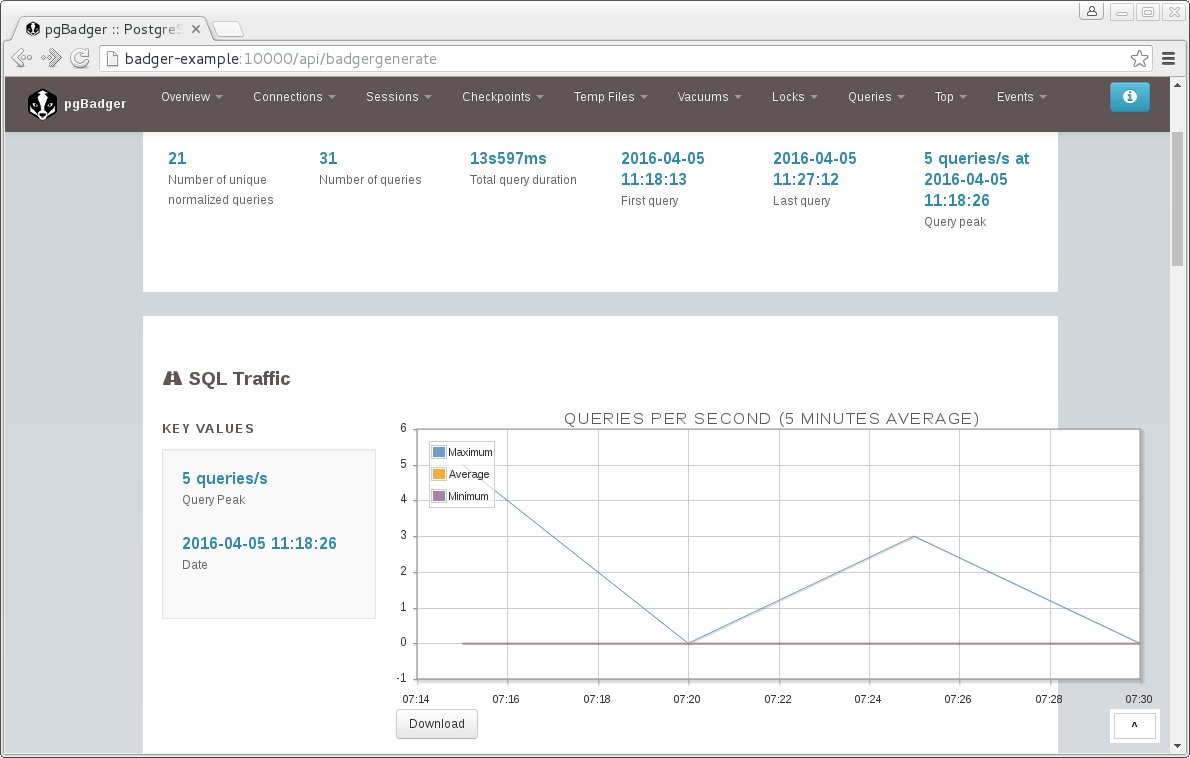Click the blue info button in navbar

coord(1129,97)
